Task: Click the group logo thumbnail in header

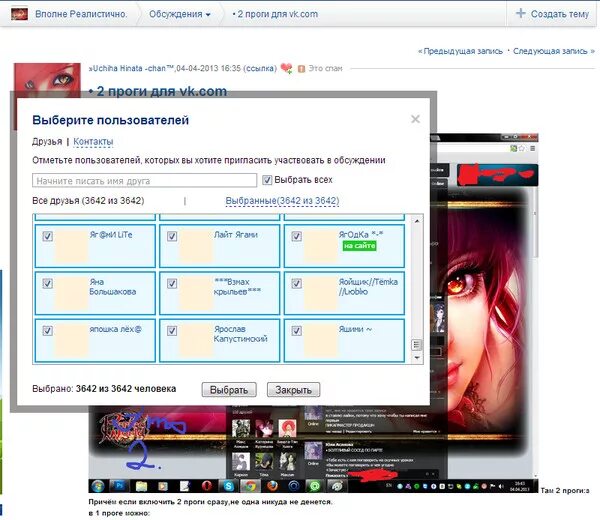Action: coord(20,14)
